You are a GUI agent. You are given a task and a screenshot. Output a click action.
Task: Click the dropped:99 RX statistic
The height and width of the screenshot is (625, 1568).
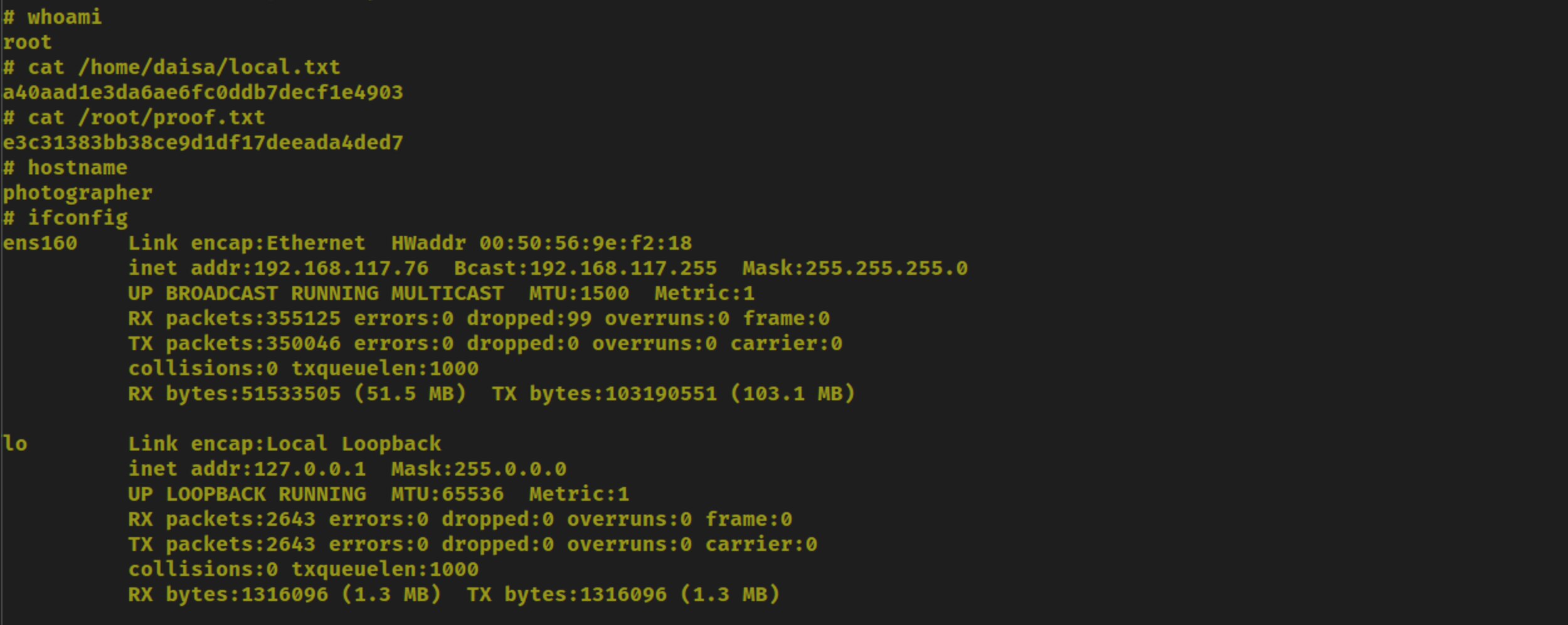coord(529,319)
